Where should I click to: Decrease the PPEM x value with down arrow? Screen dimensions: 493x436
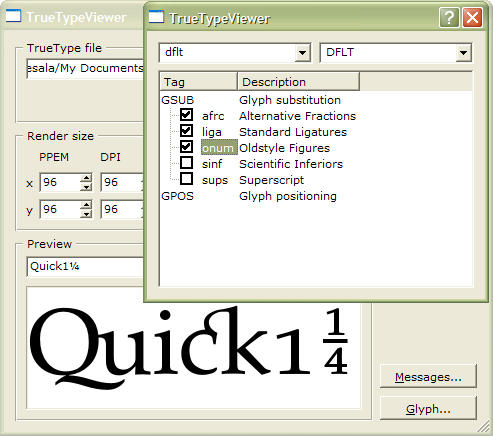86,187
